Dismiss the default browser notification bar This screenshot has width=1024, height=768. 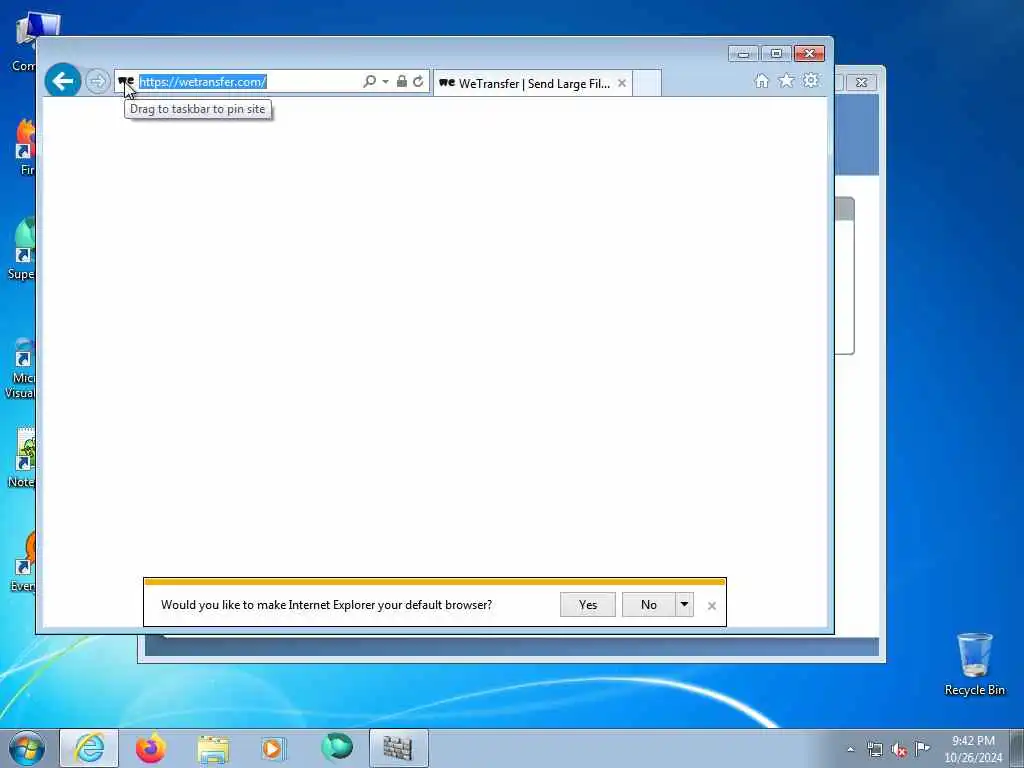(x=712, y=606)
